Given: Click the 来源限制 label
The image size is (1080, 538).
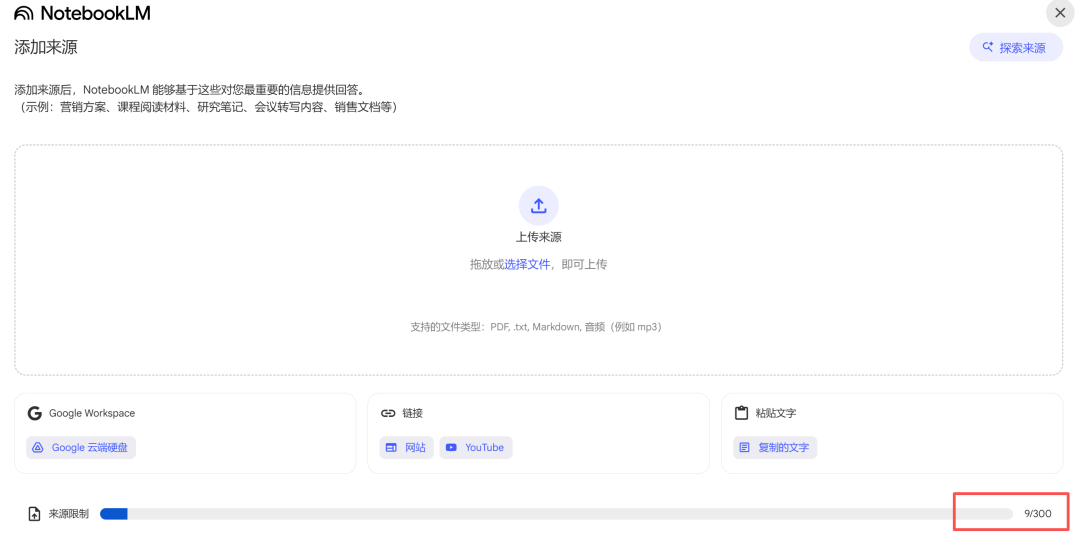Looking at the screenshot, I should point(69,514).
